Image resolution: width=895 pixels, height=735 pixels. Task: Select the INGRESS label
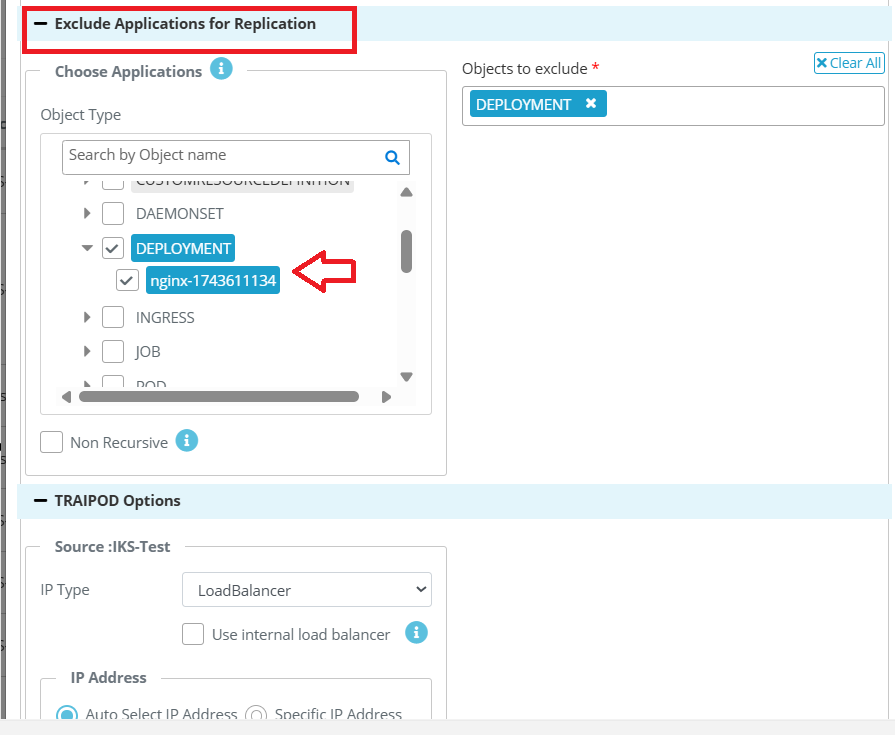click(x=165, y=318)
